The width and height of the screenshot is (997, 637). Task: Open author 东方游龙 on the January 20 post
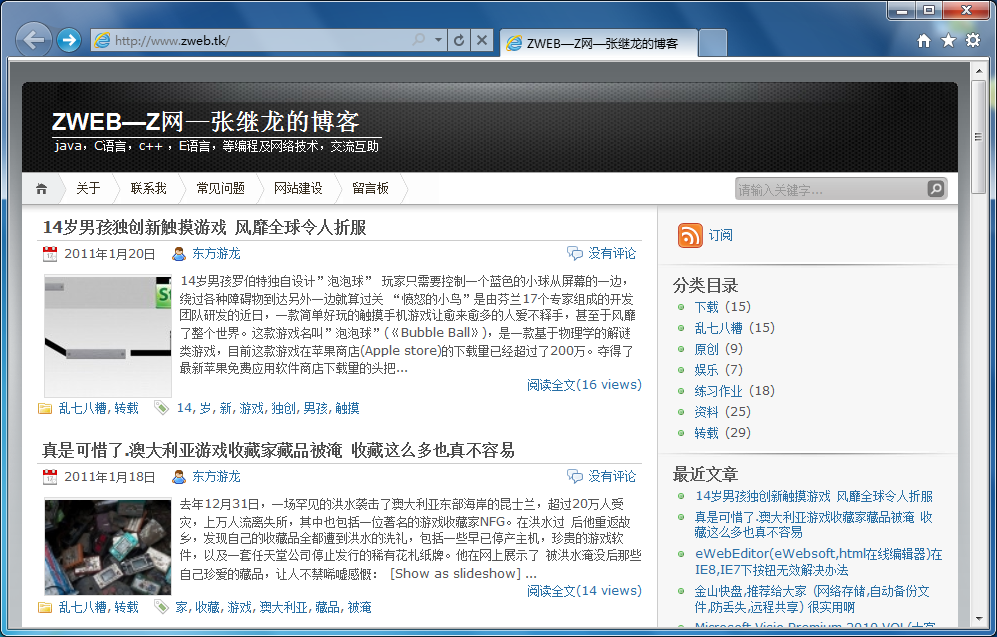click(216, 254)
